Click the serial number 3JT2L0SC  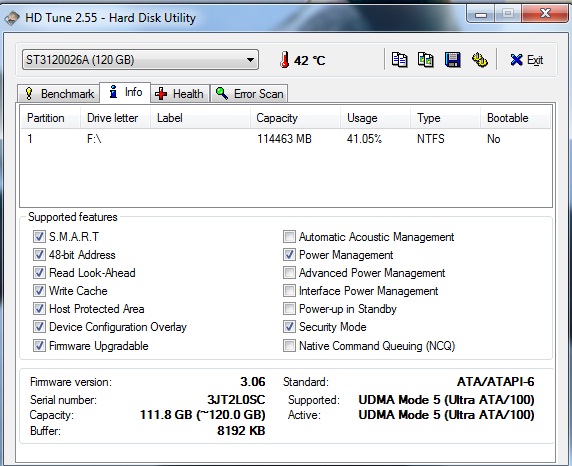236,400
